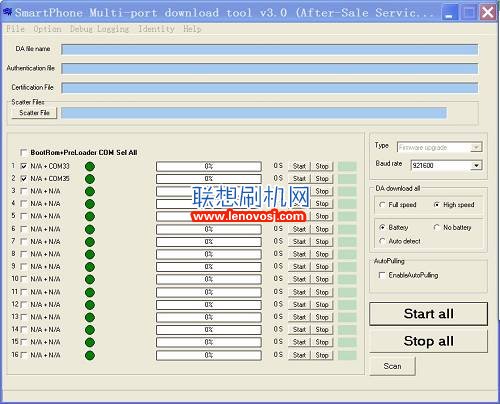This screenshot has height=404, width=500.
Task: Open the File menu
Action: click(x=15, y=29)
